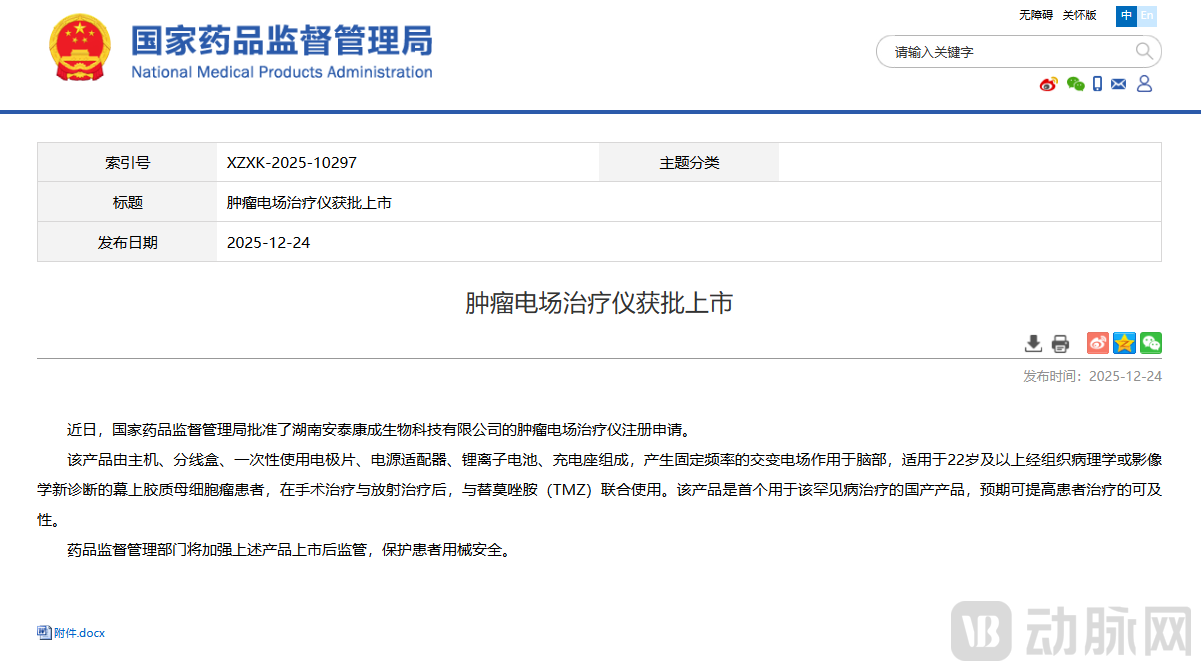
Task: Open the 关怀版 elderly-friendly version
Action: pyautogui.click(x=1079, y=16)
